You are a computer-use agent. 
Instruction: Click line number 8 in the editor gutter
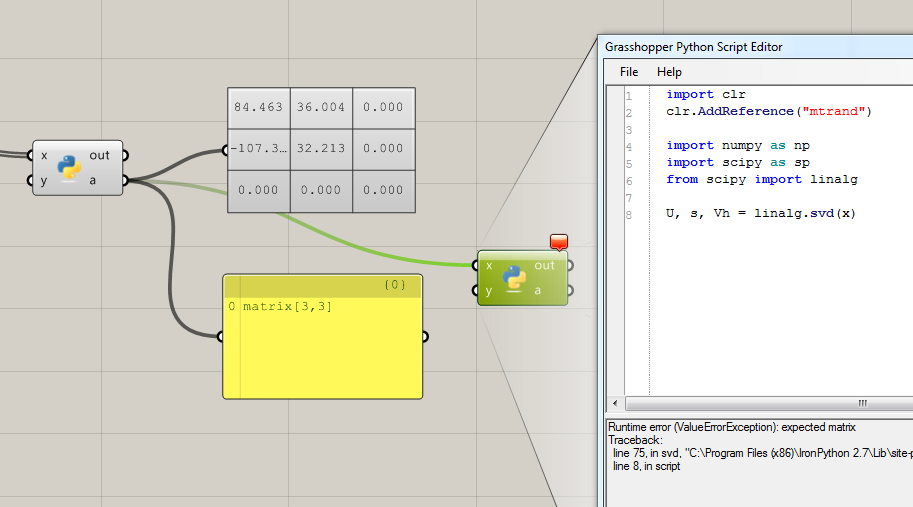point(629,215)
